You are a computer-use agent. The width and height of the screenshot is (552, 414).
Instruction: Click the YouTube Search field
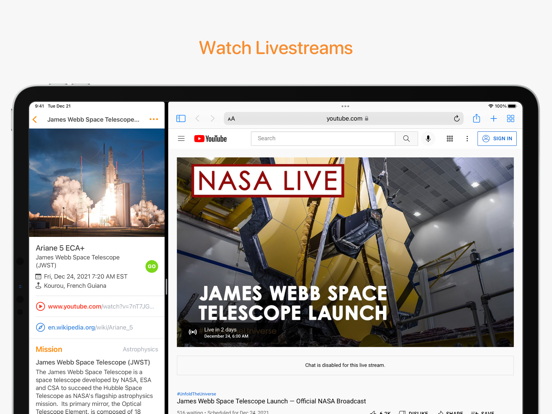coord(323,138)
